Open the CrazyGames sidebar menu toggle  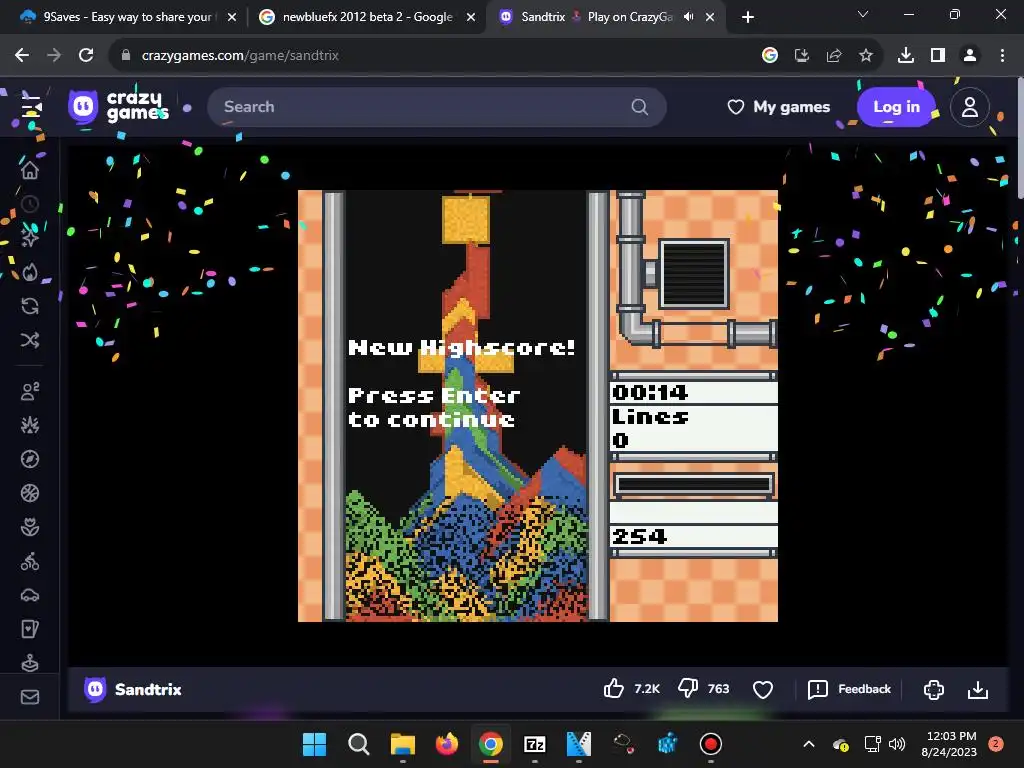pos(30,106)
